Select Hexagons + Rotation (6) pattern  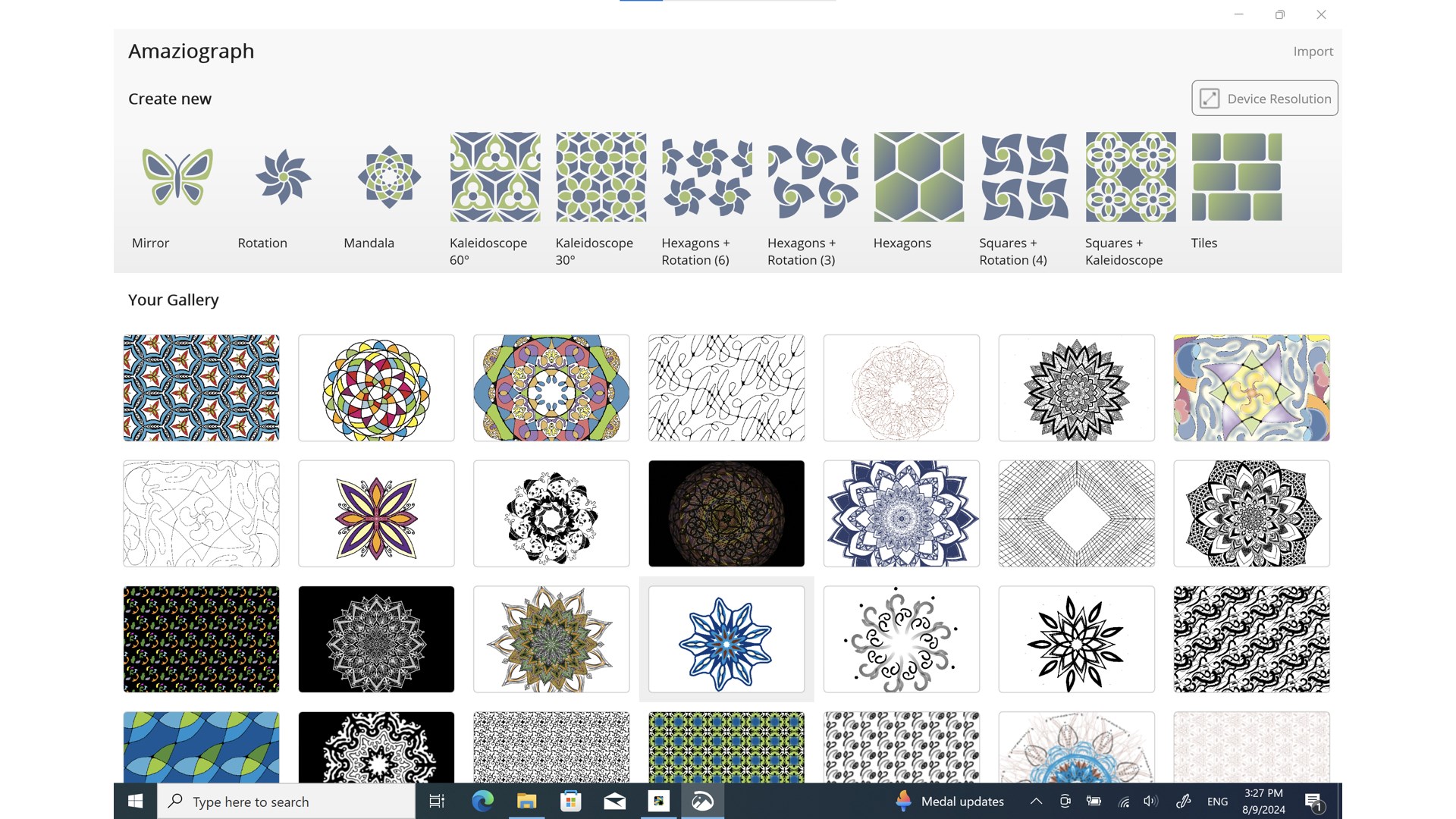[707, 177]
